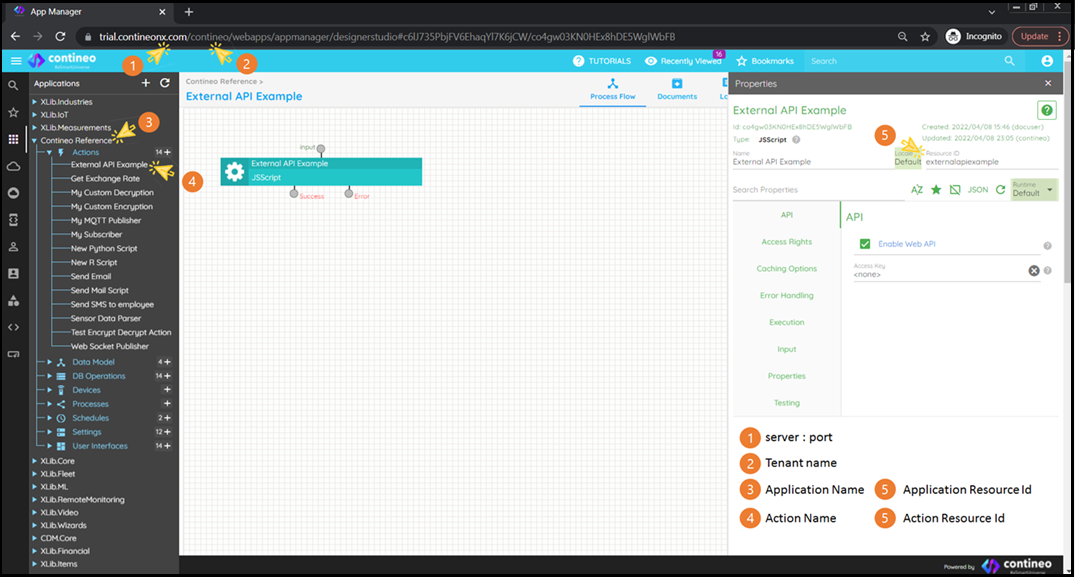Open the hamburger menu beside the Contineo logo
Image resolution: width=1075 pixels, height=577 pixels.
pyautogui.click(x=16, y=61)
